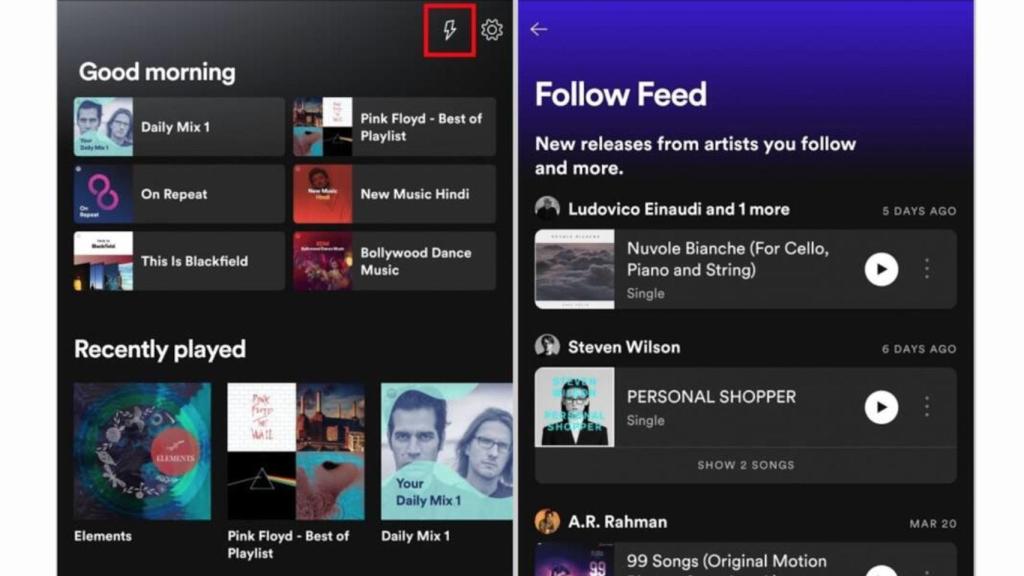
Task: Open New Music Hindi shortcut tile
Action: click(394, 194)
